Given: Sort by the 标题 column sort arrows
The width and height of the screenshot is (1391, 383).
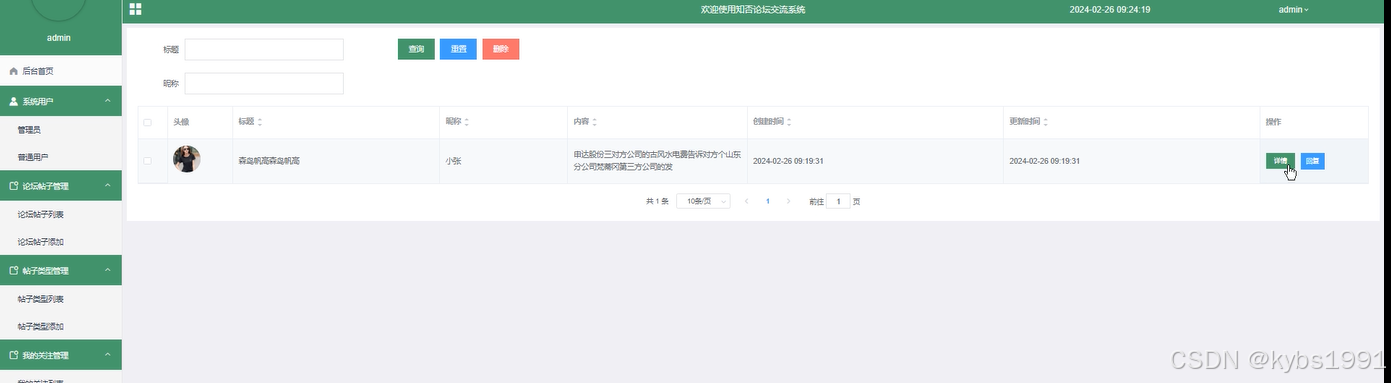Looking at the screenshot, I should pyautogui.click(x=260, y=122).
